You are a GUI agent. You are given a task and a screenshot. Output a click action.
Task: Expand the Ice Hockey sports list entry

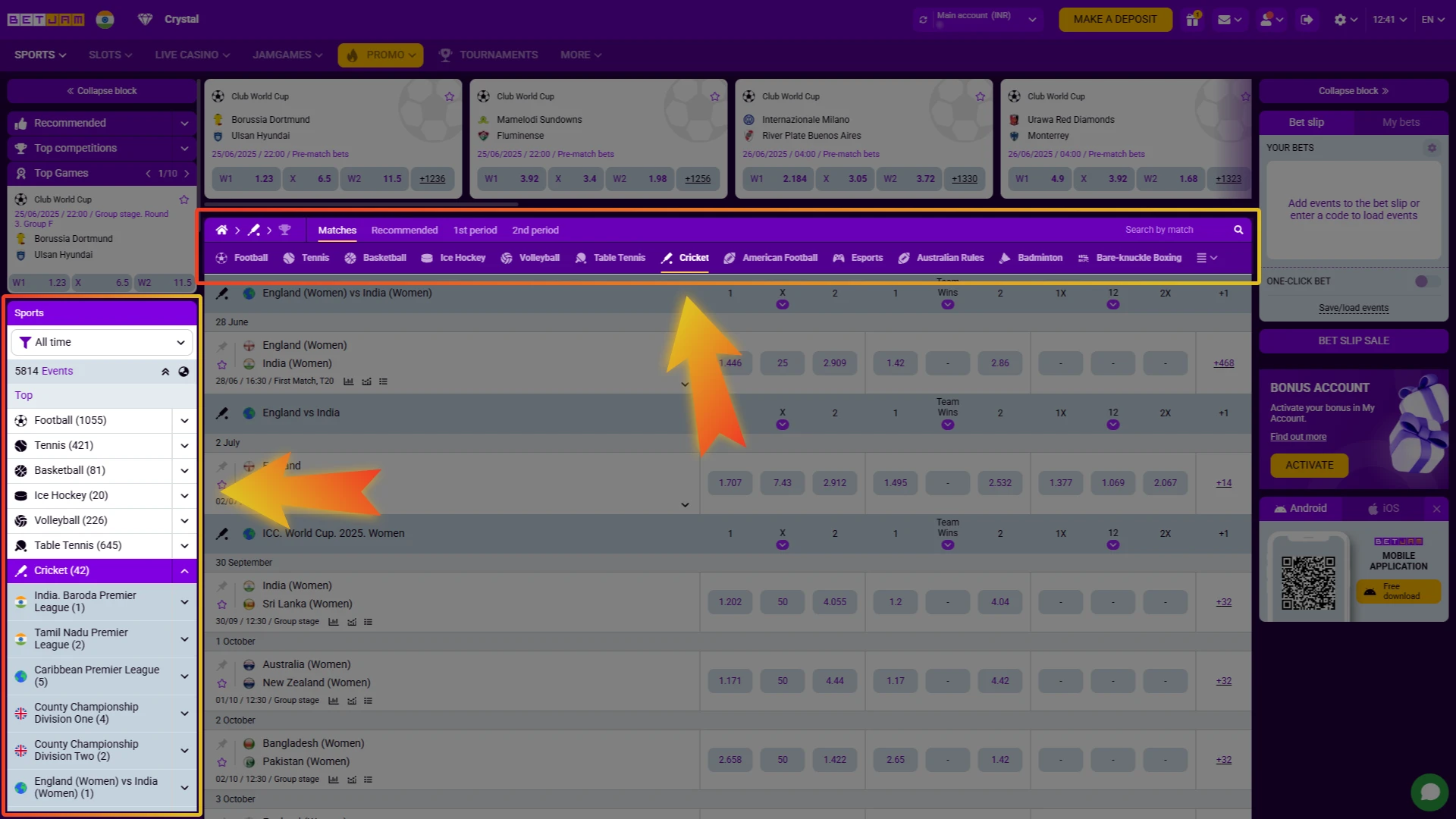(x=184, y=495)
